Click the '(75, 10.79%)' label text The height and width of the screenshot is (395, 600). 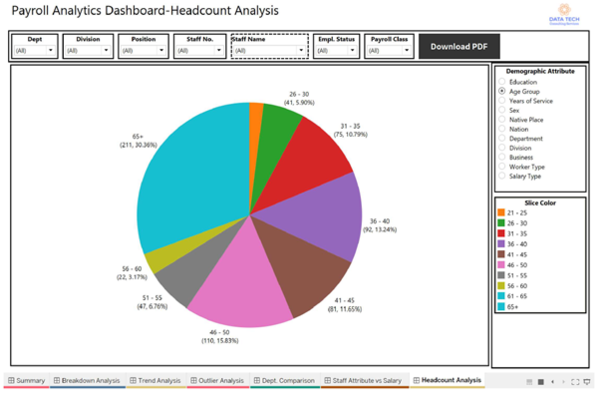pos(351,134)
